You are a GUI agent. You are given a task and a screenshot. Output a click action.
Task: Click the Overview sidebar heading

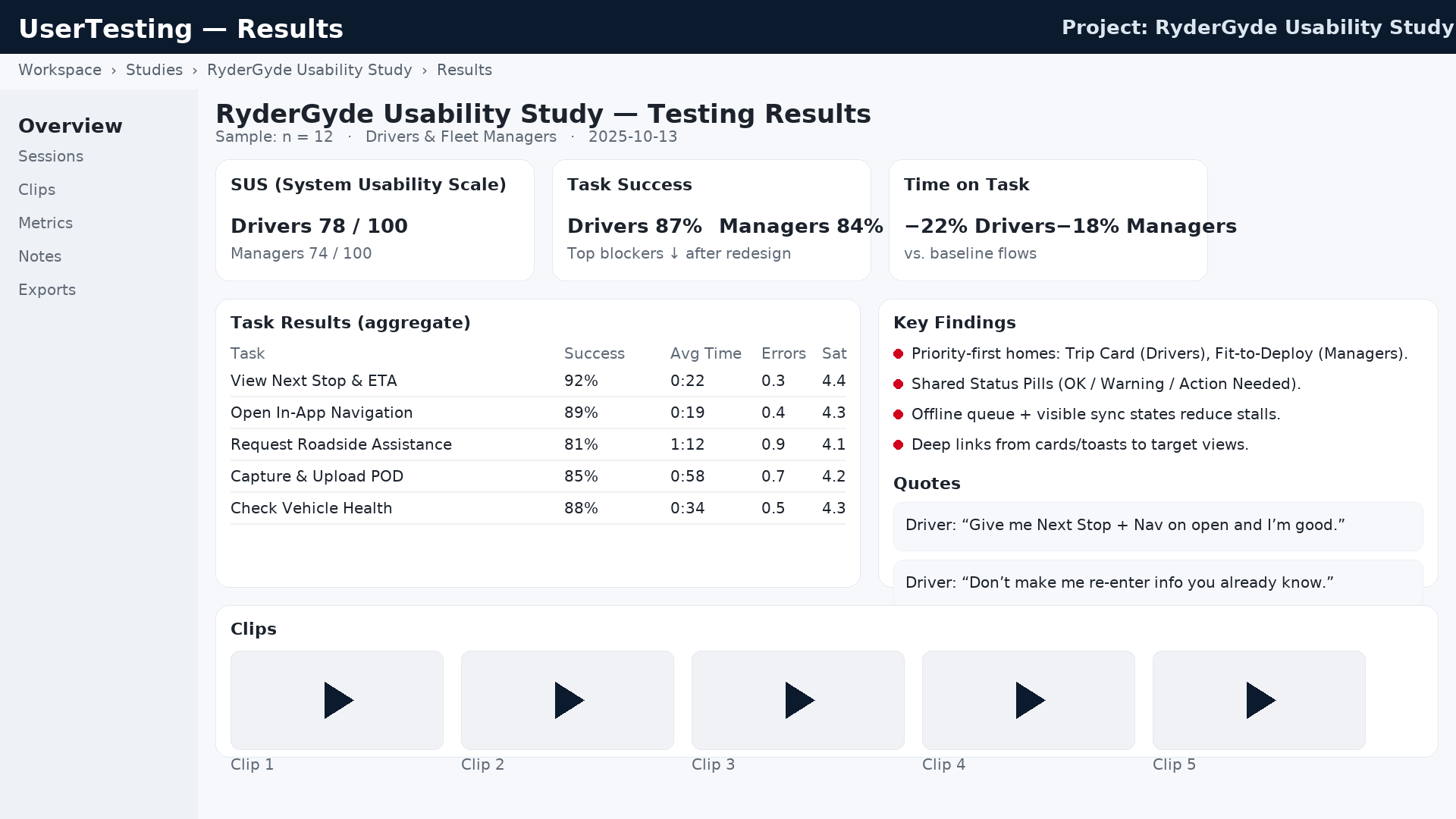point(70,126)
